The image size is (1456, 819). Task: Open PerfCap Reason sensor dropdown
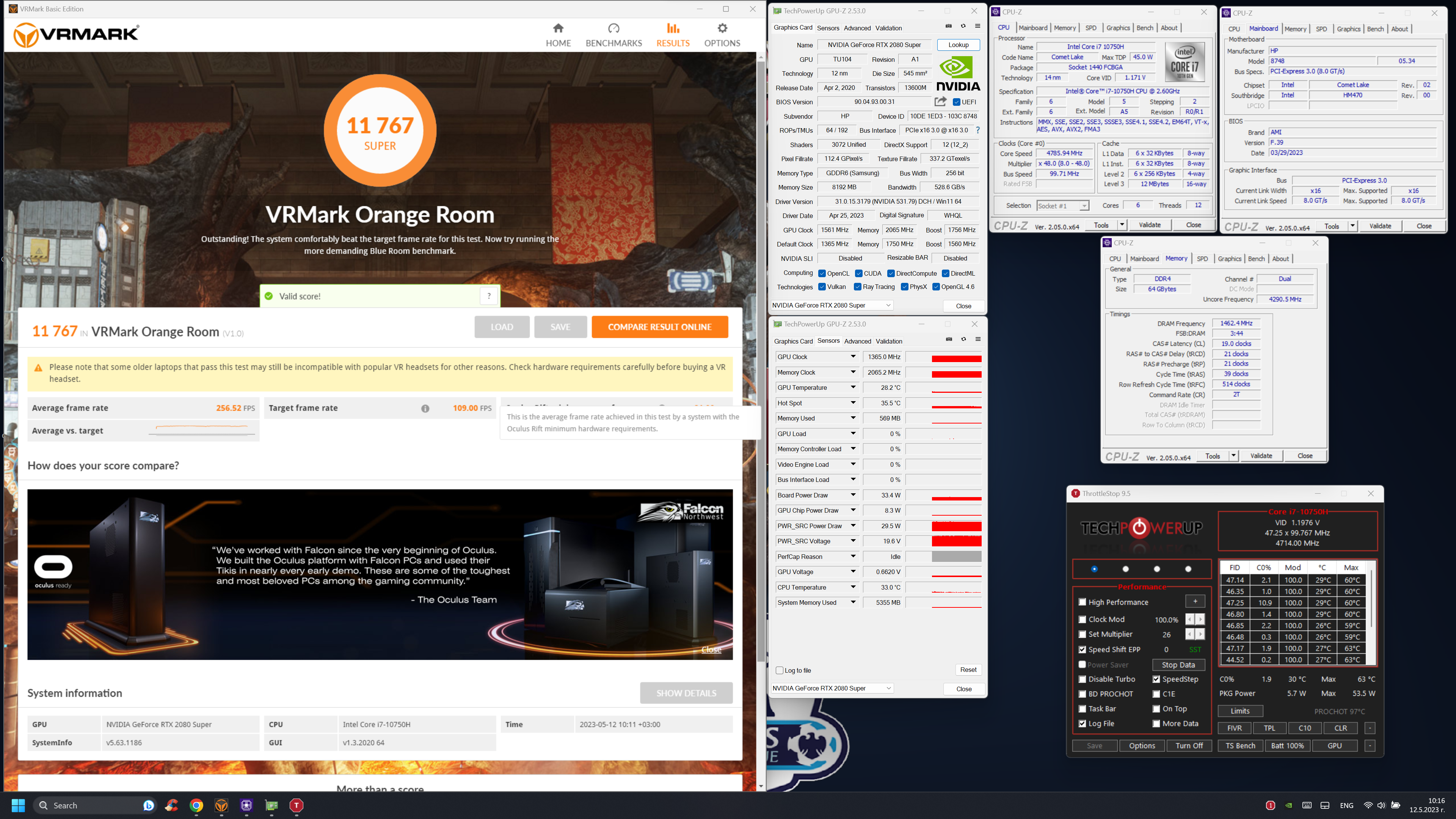[x=854, y=557]
